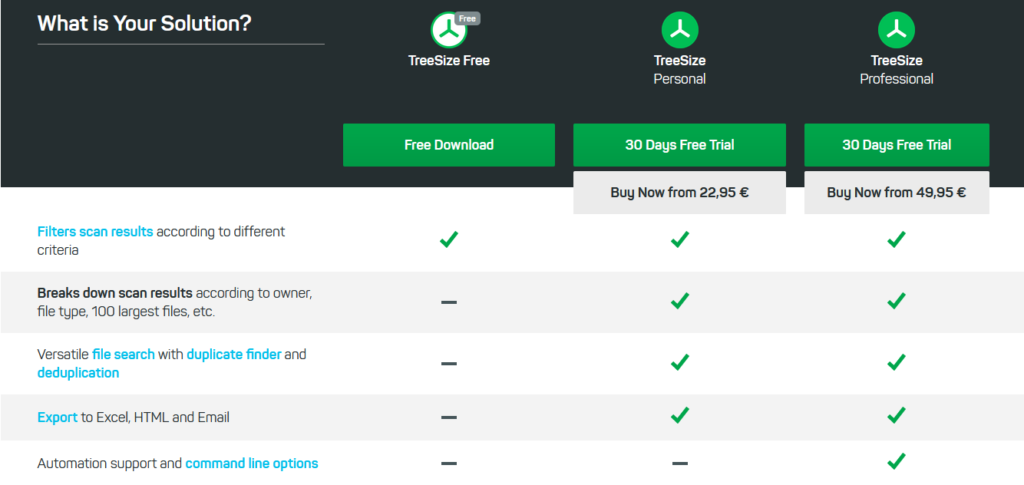Follow the 'file search' link
This screenshot has width=1024, height=485.
tap(123, 354)
